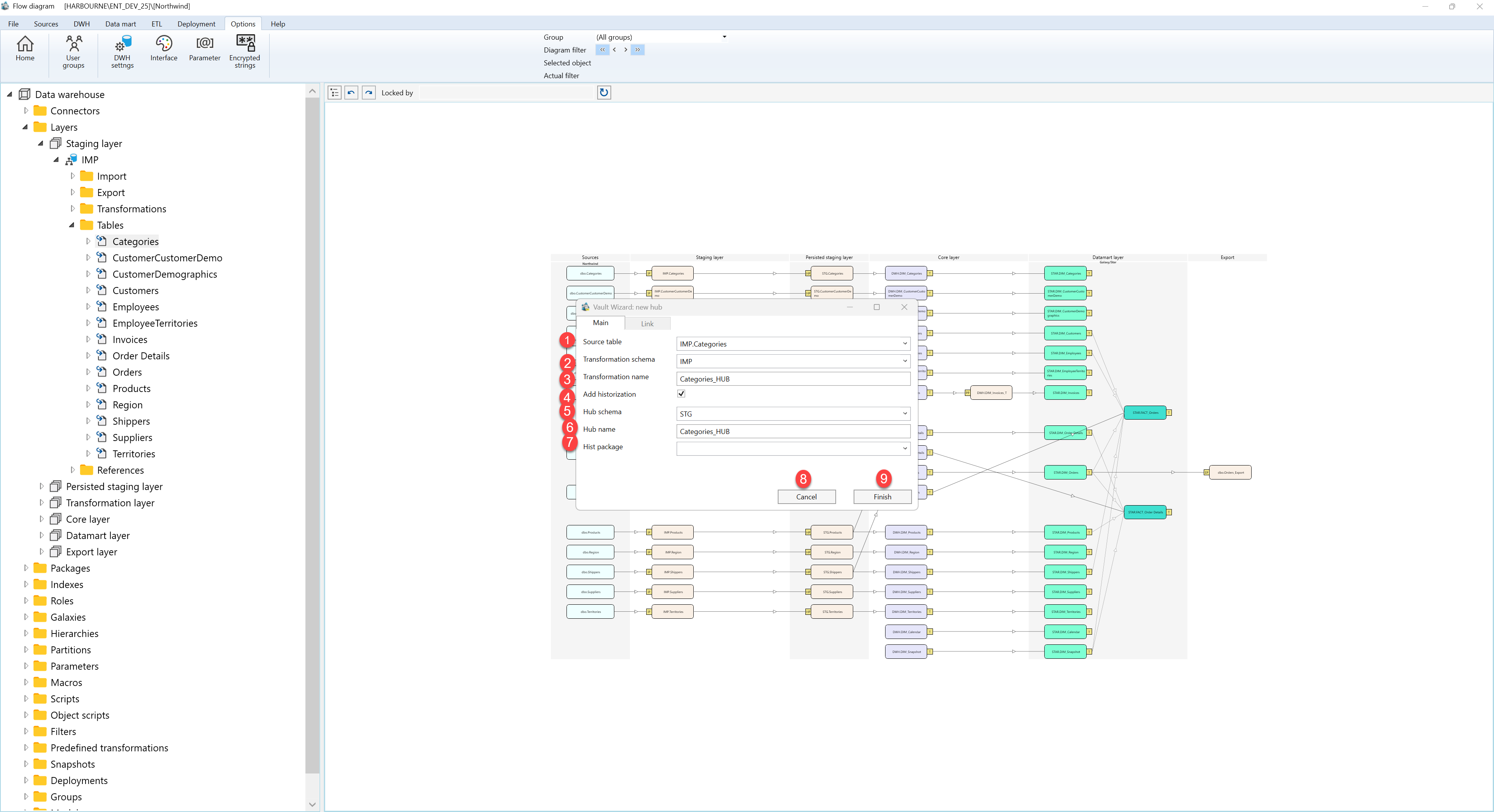Image resolution: width=1494 pixels, height=812 pixels.
Task: Expand the Connectors folder
Action: tap(26, 110)
